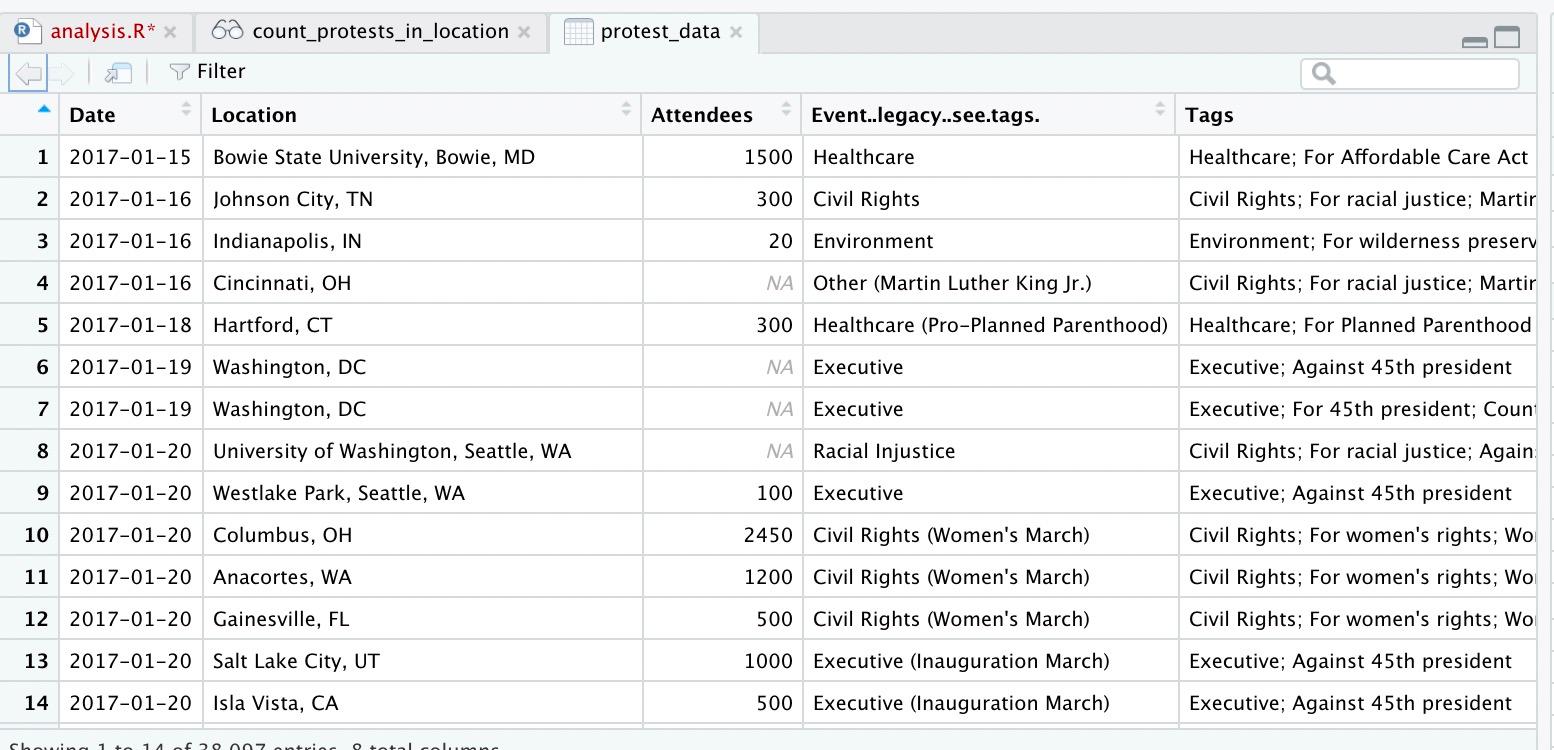Click the forward navigation arrow
The image size is (1554, 750).
point(62,72)
